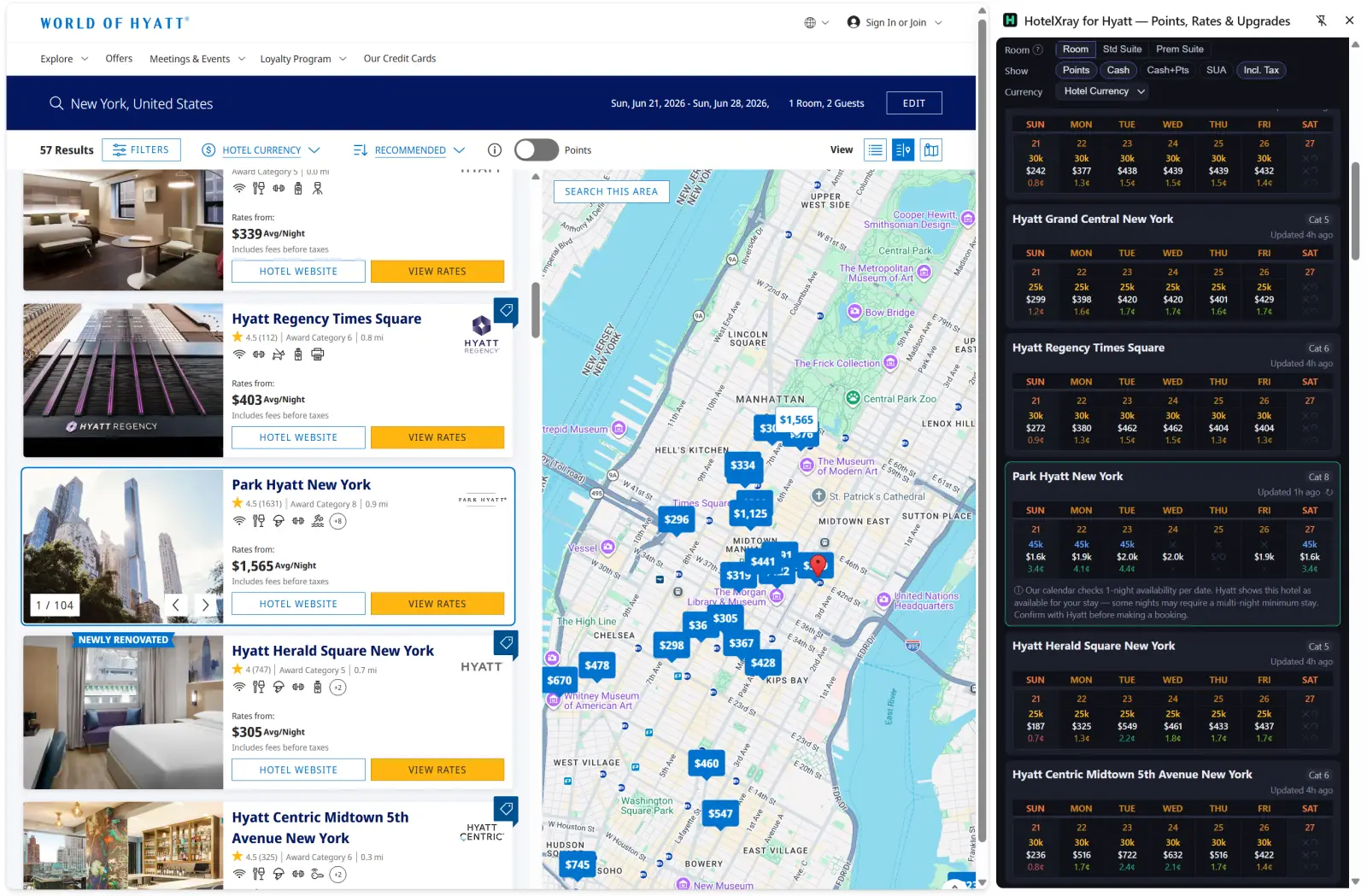Expand Hyatt Herald Square +2 amenities
1367x896 pixels.
[x=338, y=687]
